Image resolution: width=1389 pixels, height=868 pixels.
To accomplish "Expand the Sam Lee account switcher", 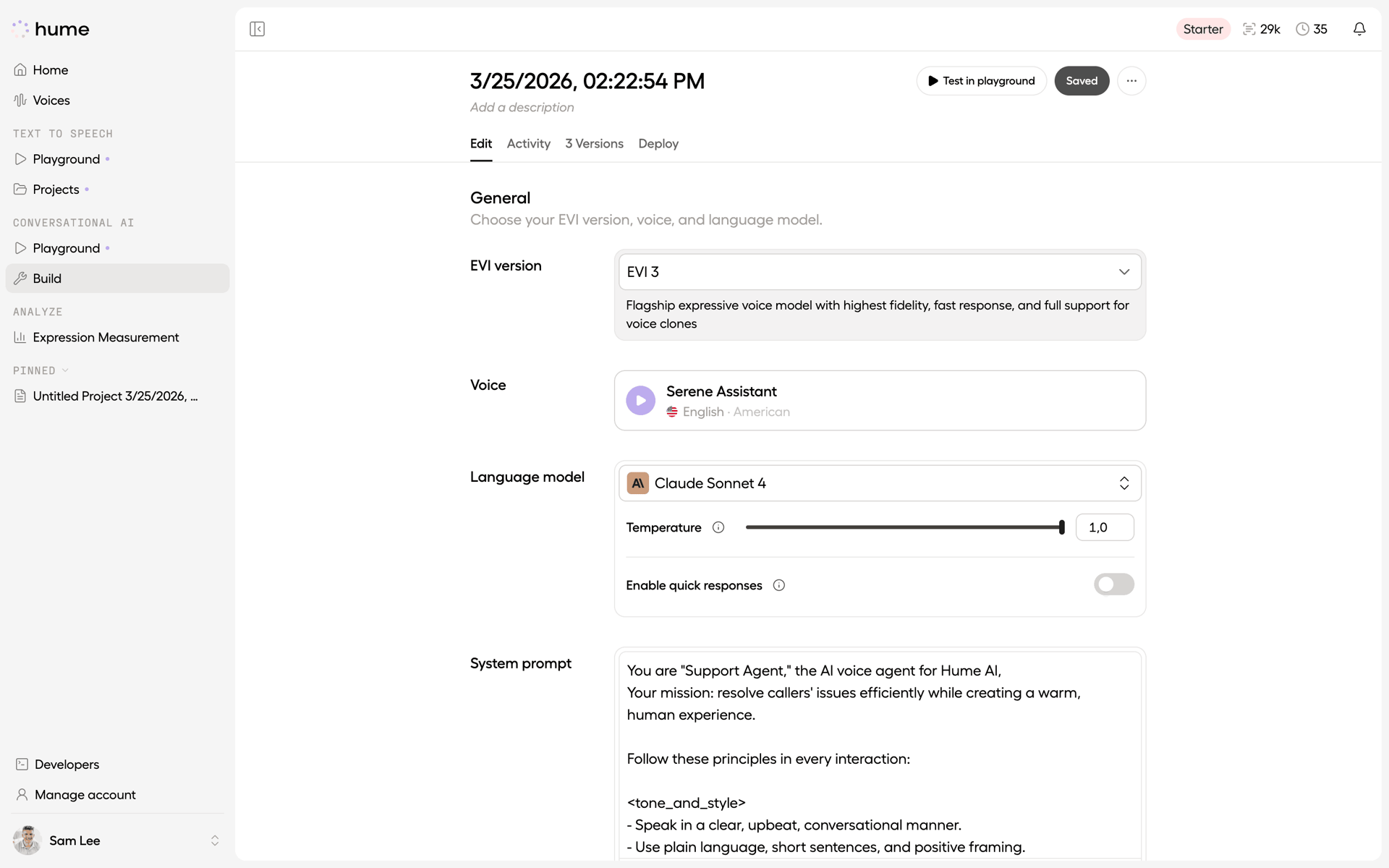I will coord(215,841).
